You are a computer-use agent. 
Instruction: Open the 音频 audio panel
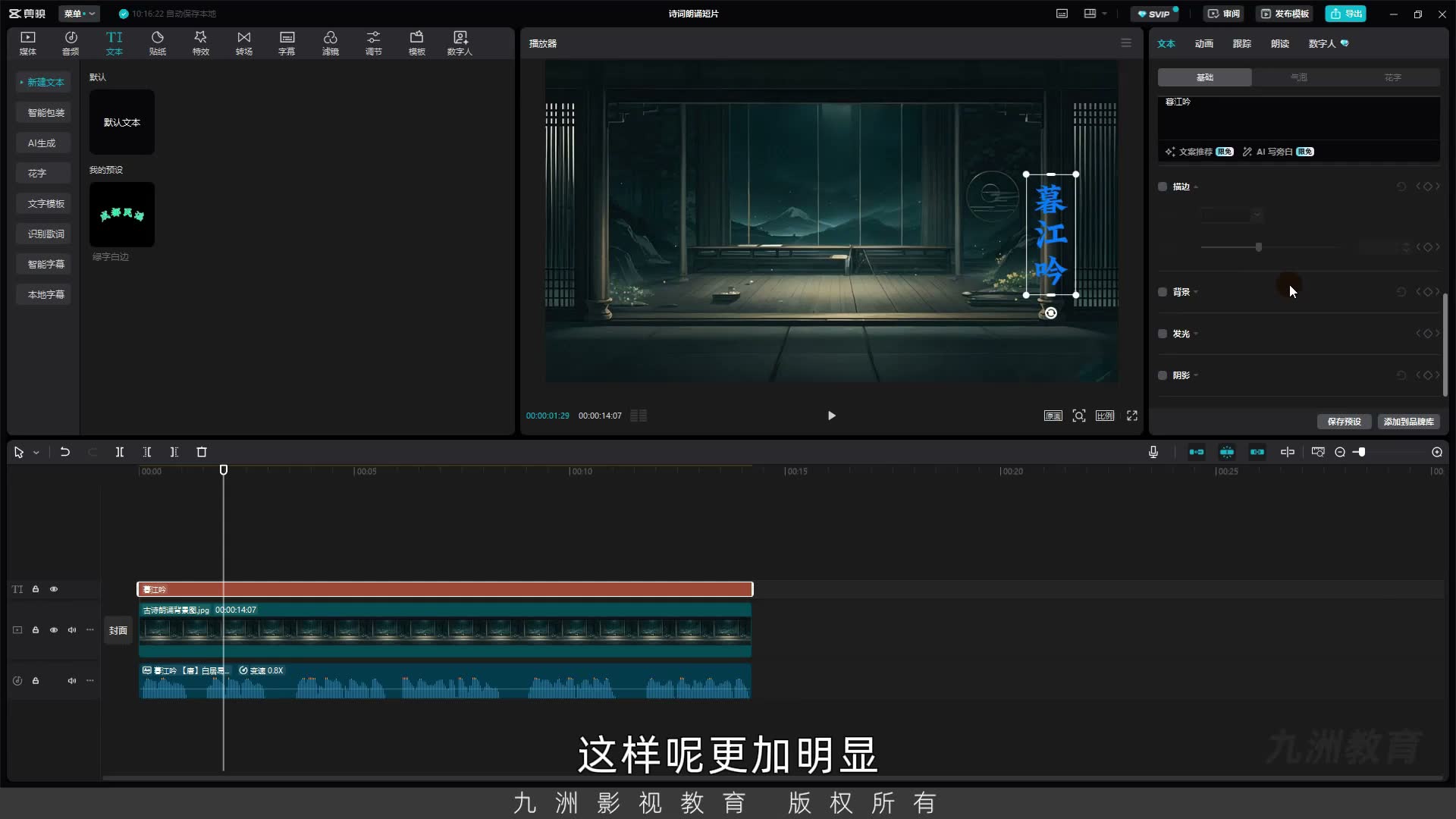(x=71, y=43)
